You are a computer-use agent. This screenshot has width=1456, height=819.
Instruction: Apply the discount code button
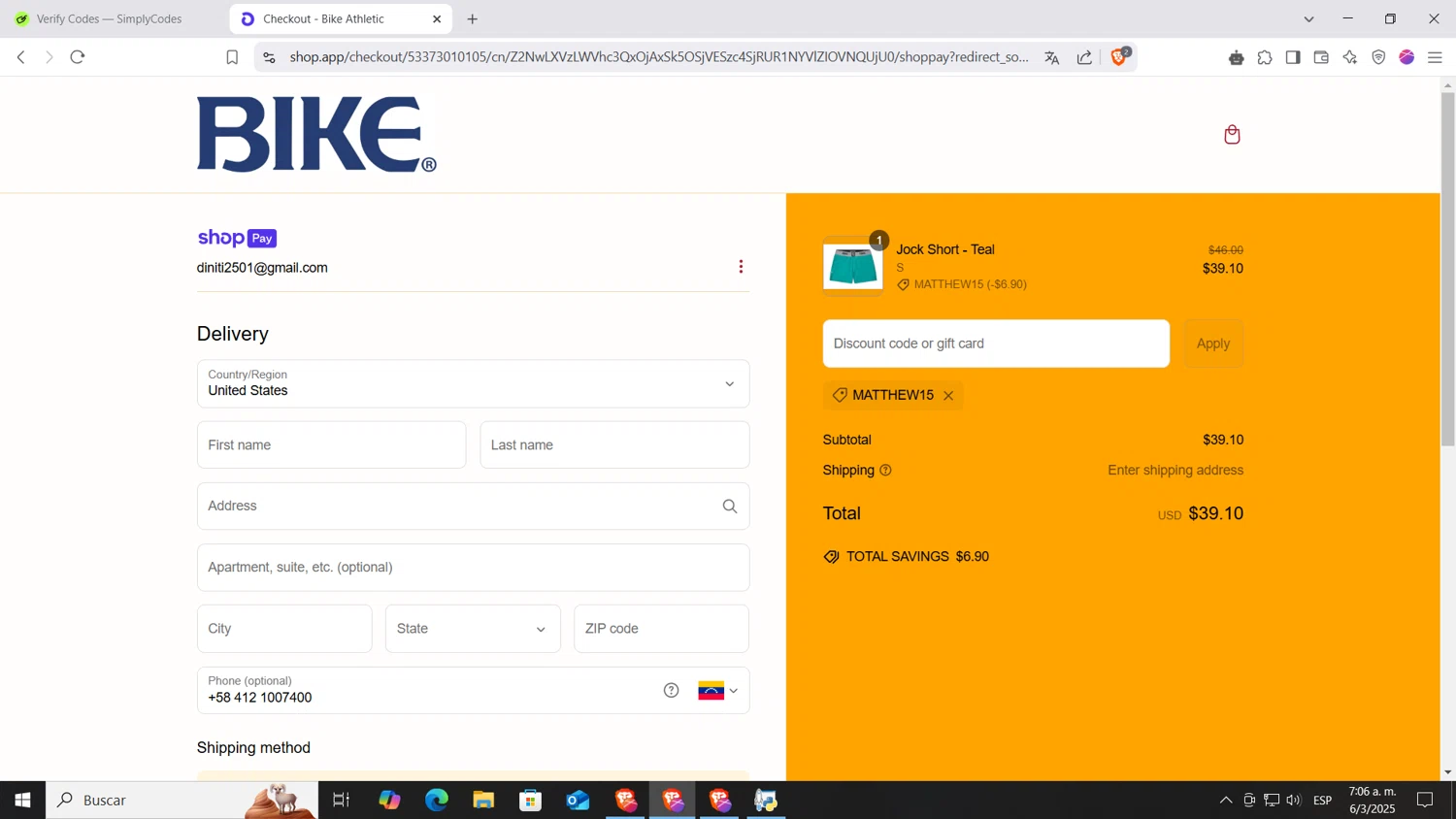(x=1213, y=344)
